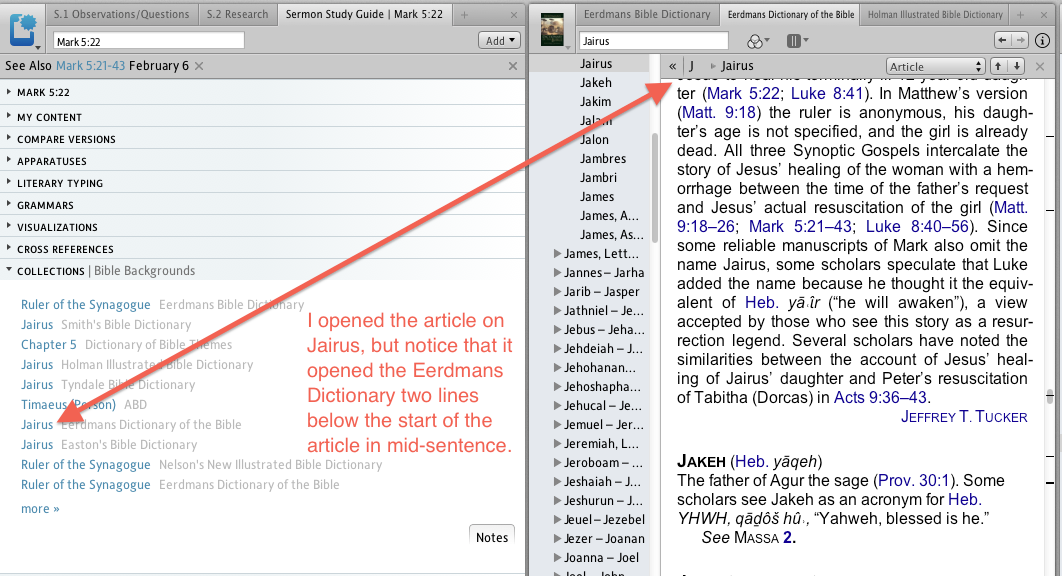Open the visual filters circles icon
Viewport: 1062px width, 576px height.
pos(757,41)
